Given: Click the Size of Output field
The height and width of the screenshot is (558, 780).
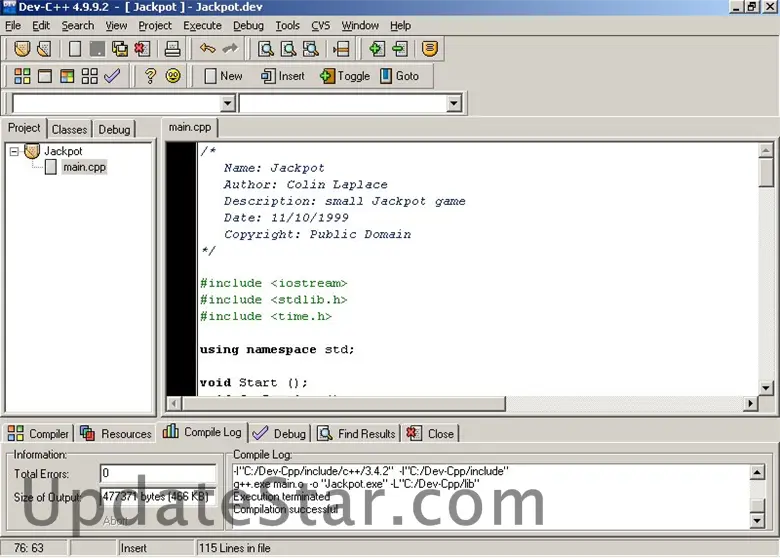Looking at the screenshot, I should (x=158, y=496).
